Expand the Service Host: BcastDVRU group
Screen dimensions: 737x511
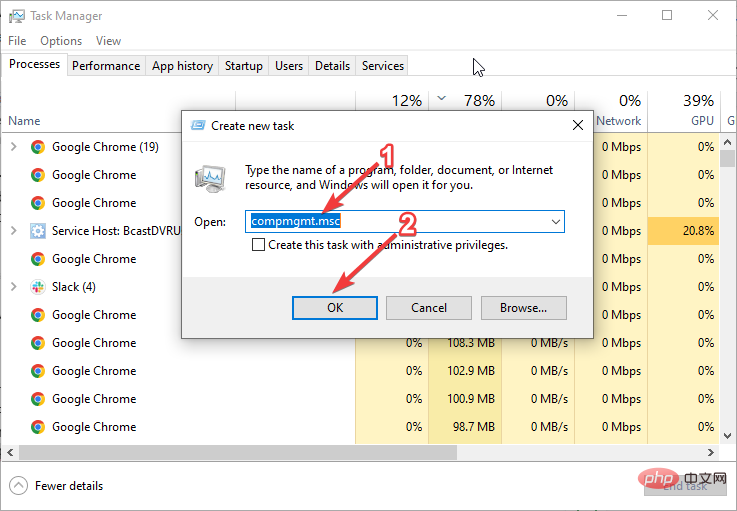(14, 231)
